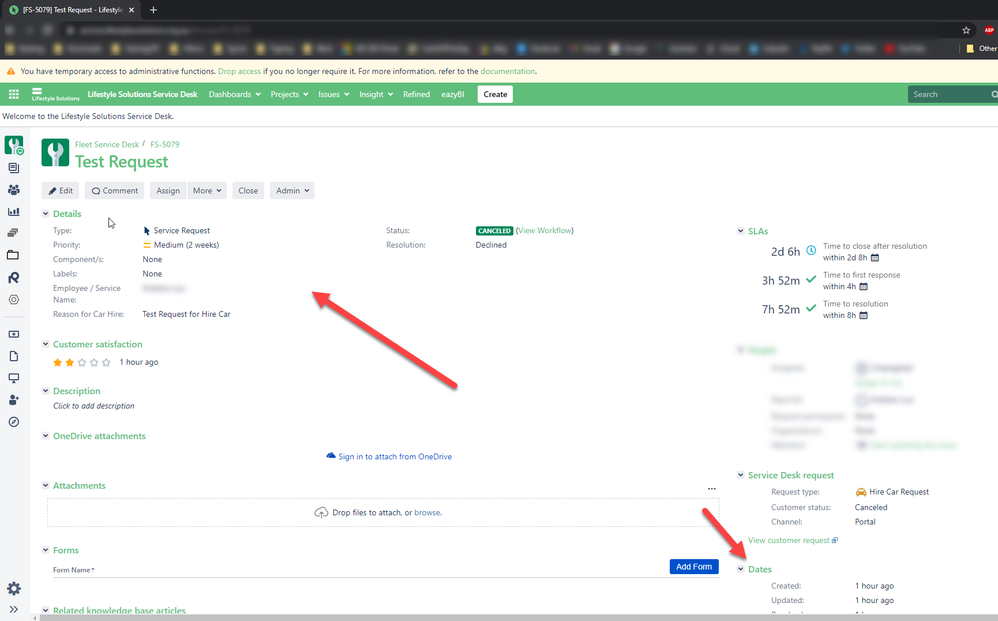Open calendar icon next to within 4h
This screenshot has width=998, height=621.
click(x=863, y=286)
